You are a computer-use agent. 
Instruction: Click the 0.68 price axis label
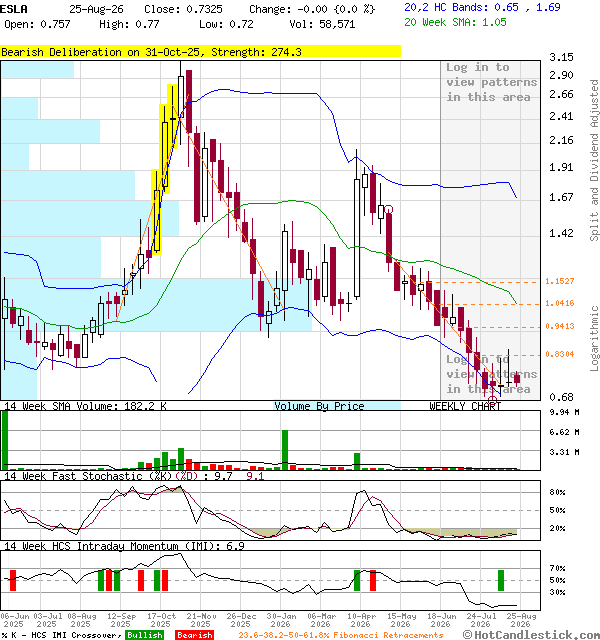point(561,397)
